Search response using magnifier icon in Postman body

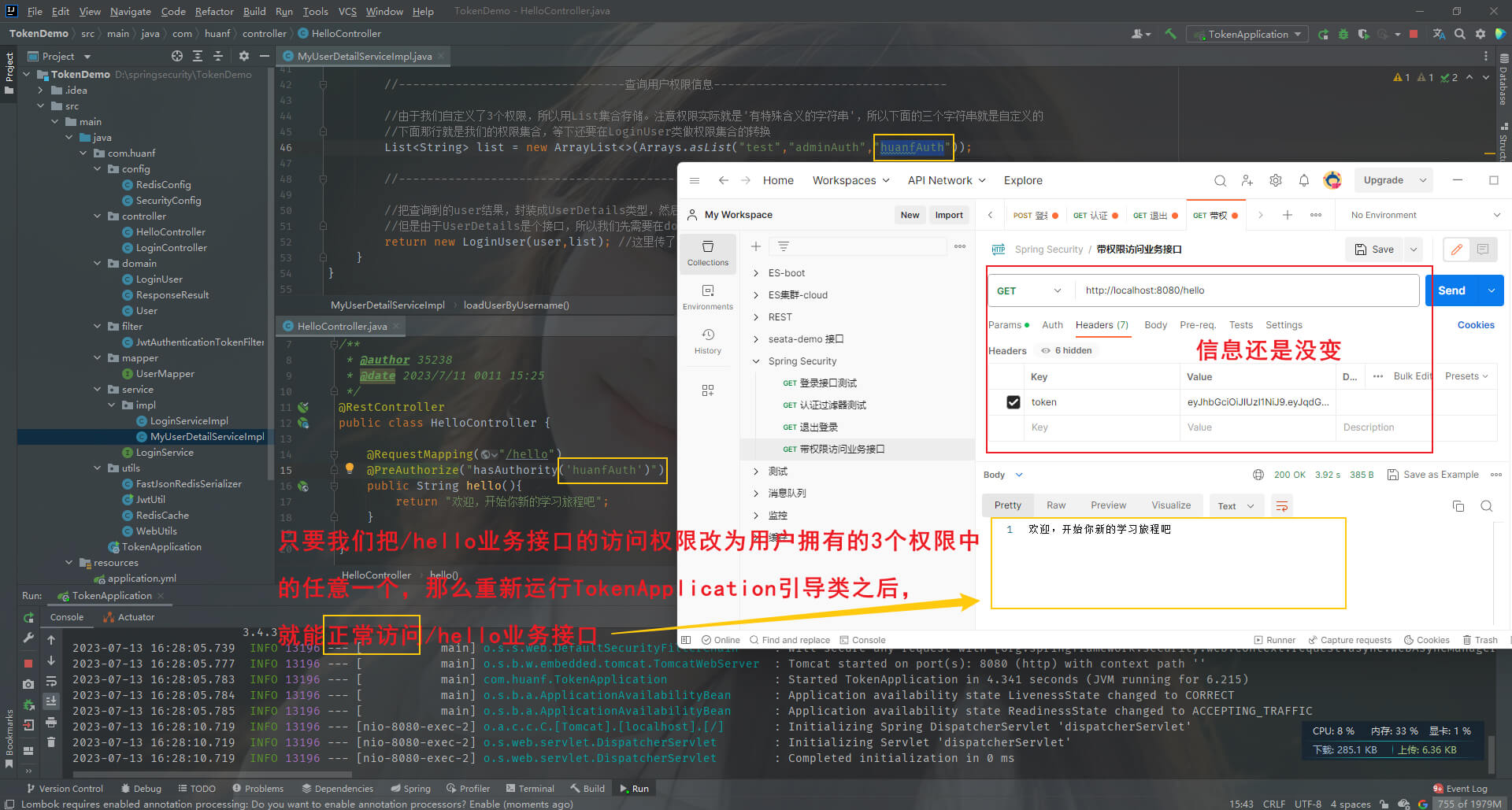1487,505
